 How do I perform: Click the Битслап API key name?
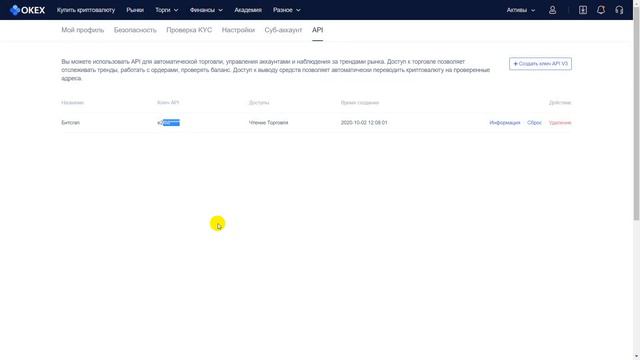click(71, 122)
